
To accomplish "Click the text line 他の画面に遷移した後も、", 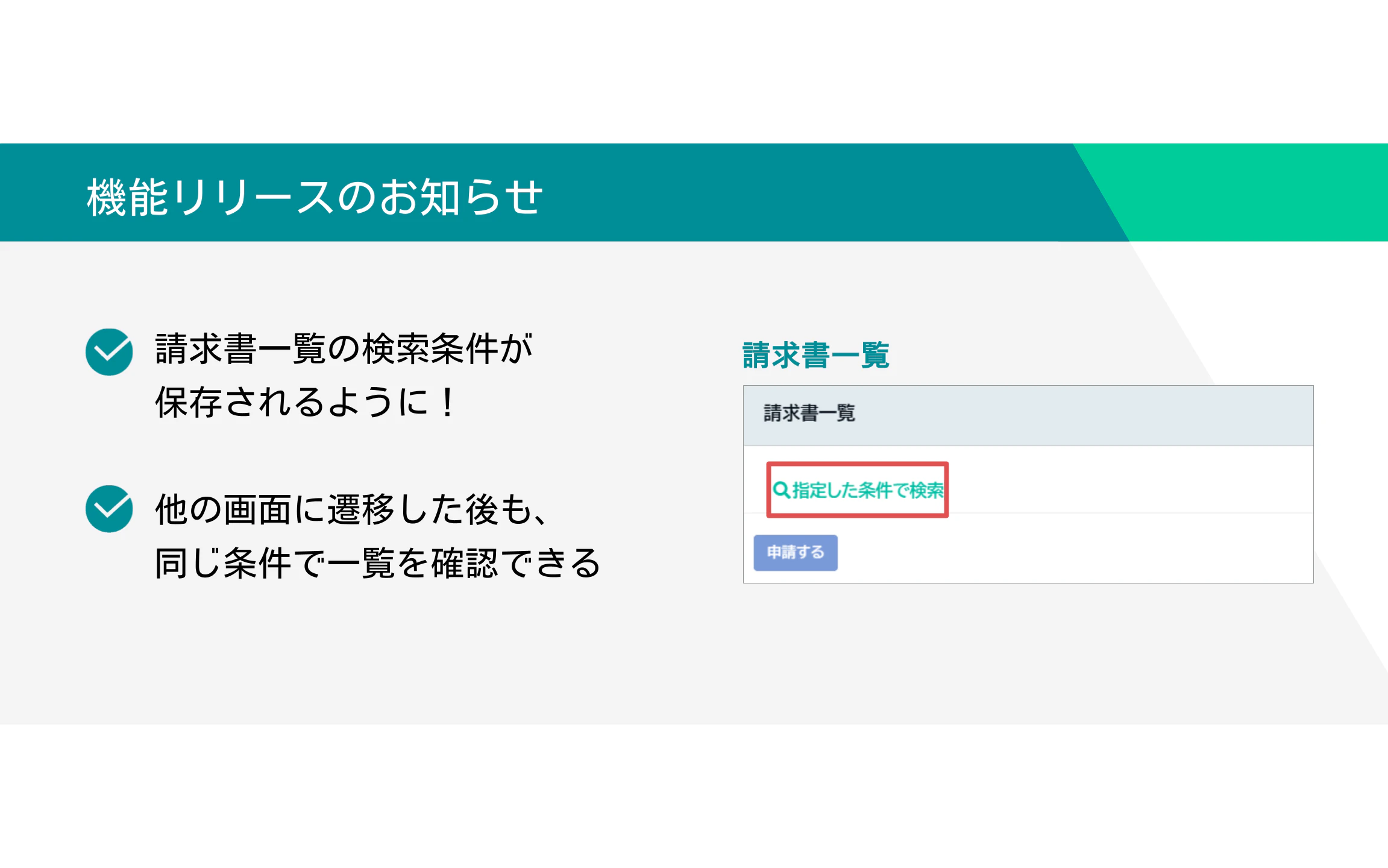I will click(353, 510).
